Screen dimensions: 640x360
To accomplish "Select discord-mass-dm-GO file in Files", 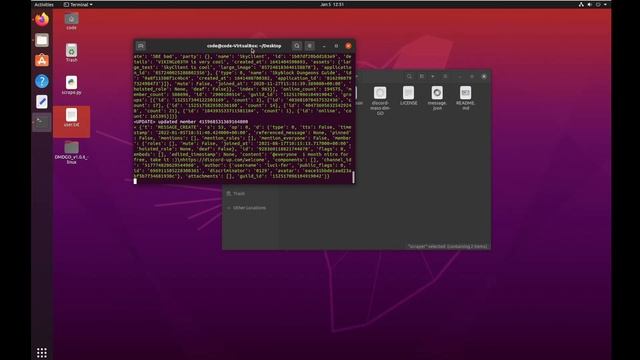I will point(380,100).
